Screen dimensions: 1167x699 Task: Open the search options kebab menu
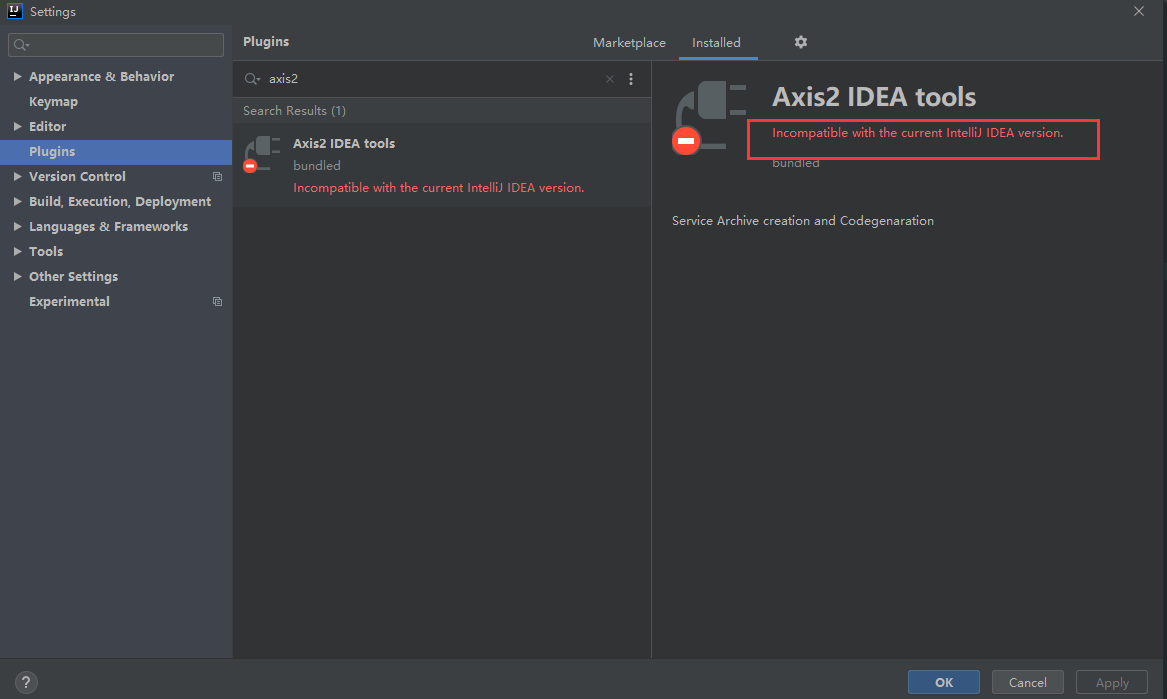click(631, 78)
